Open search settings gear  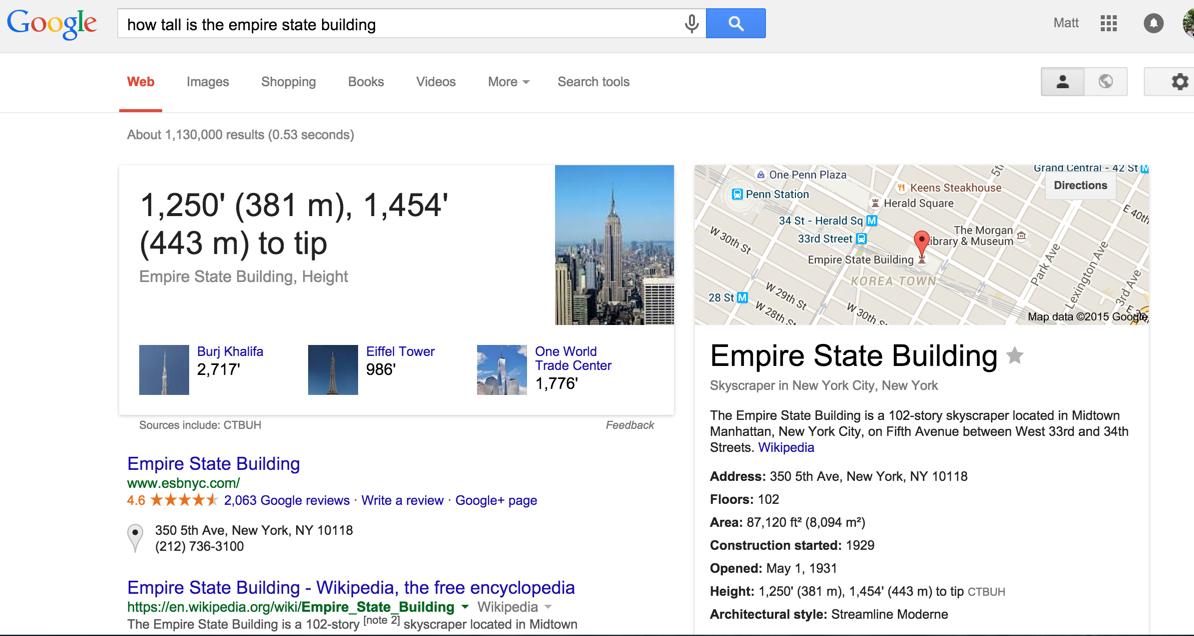(1180, 81)
